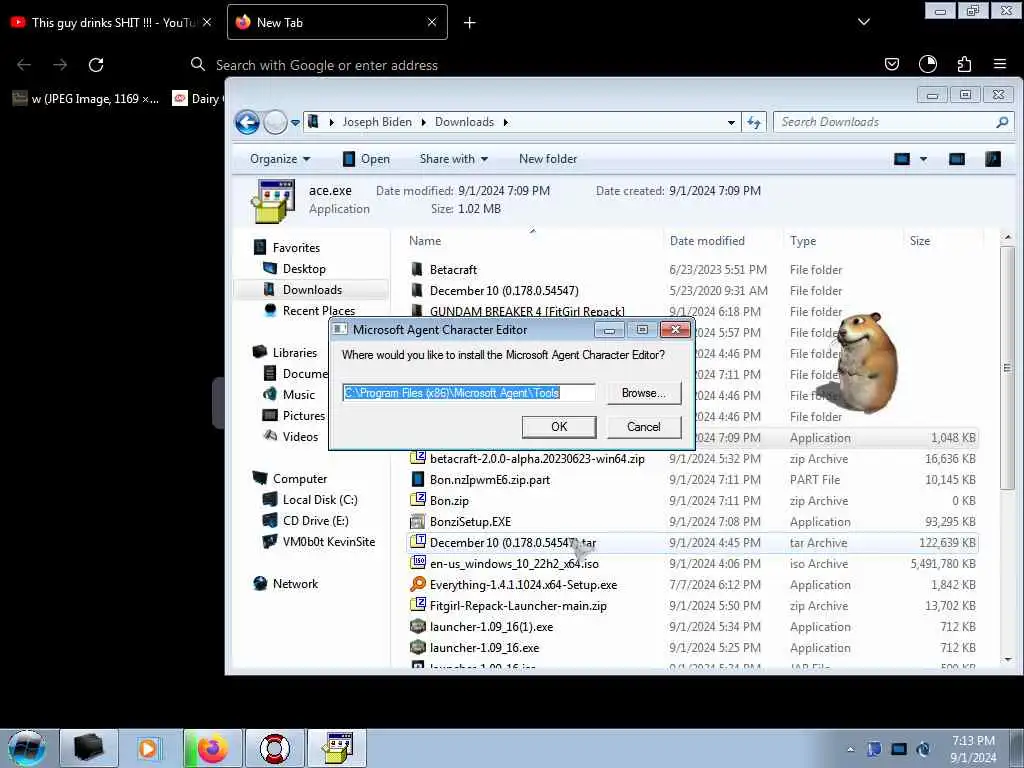This screenshot has width=1024, height=768.
Task: Select Network in the navigation pane
Action: pos(295,584)
